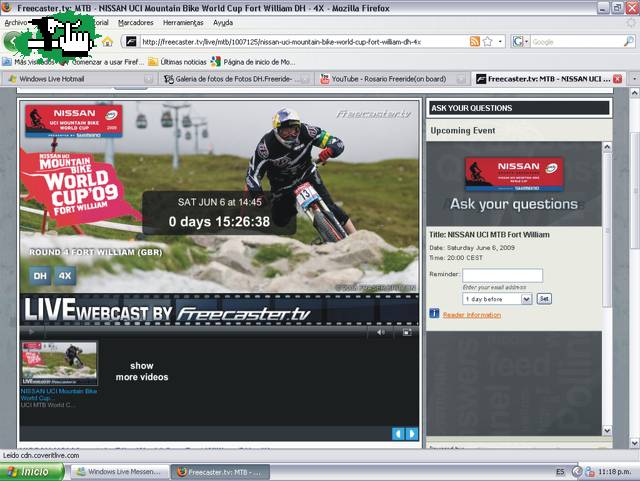Click the Freecaster.tv Firefox taskbar button
This screenshot has height=481, width=640.
[x=220, y=472]
